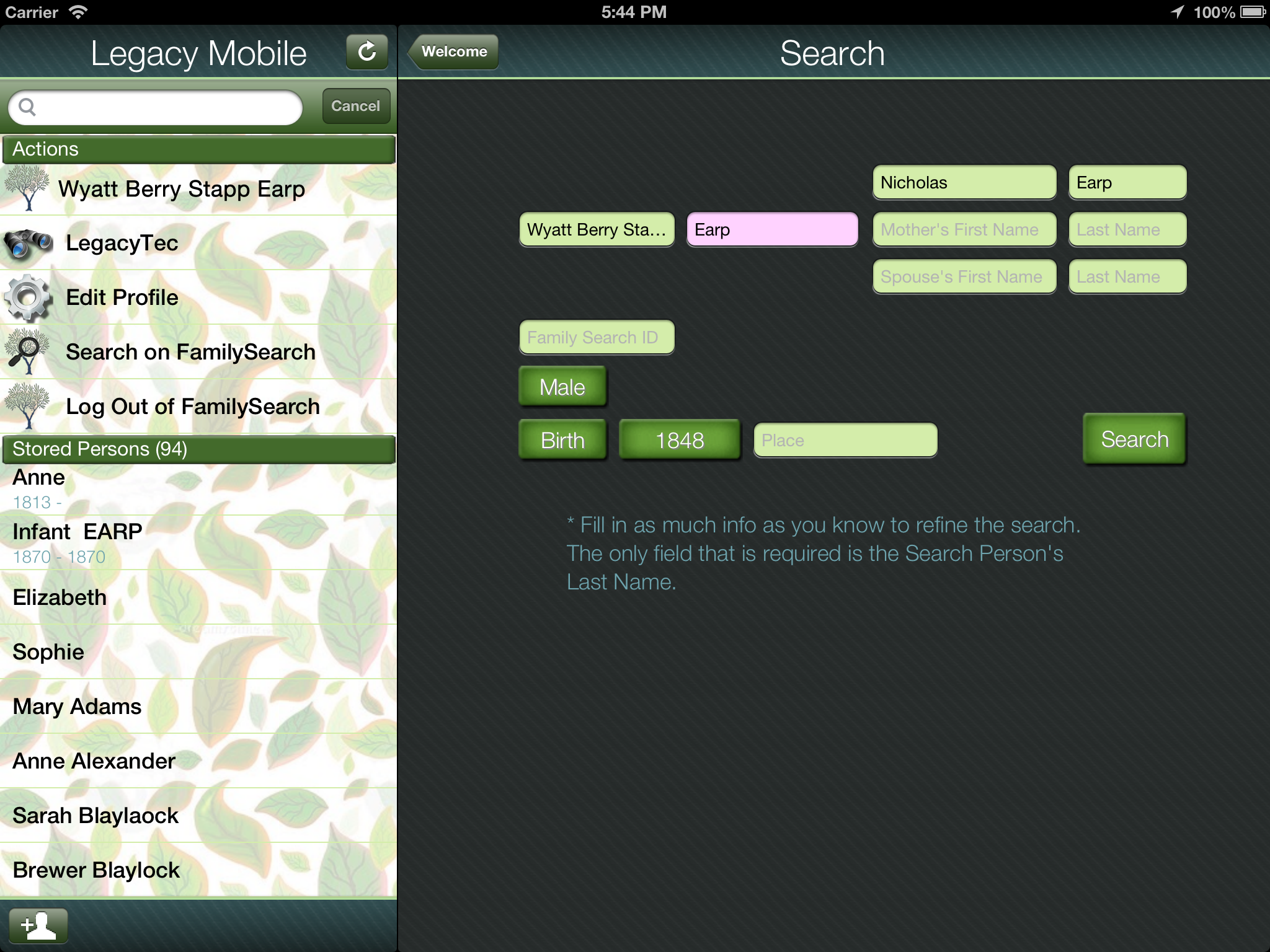Viewport: 1270px width, 952px height.
Task: Click the Family Search ID field
Action: point(596,337)
